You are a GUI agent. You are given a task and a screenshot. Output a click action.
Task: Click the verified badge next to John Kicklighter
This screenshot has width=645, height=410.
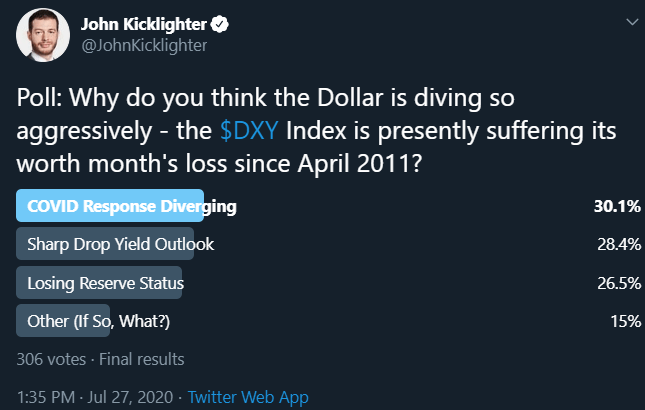pyautogui.click(x=219, y=24)
